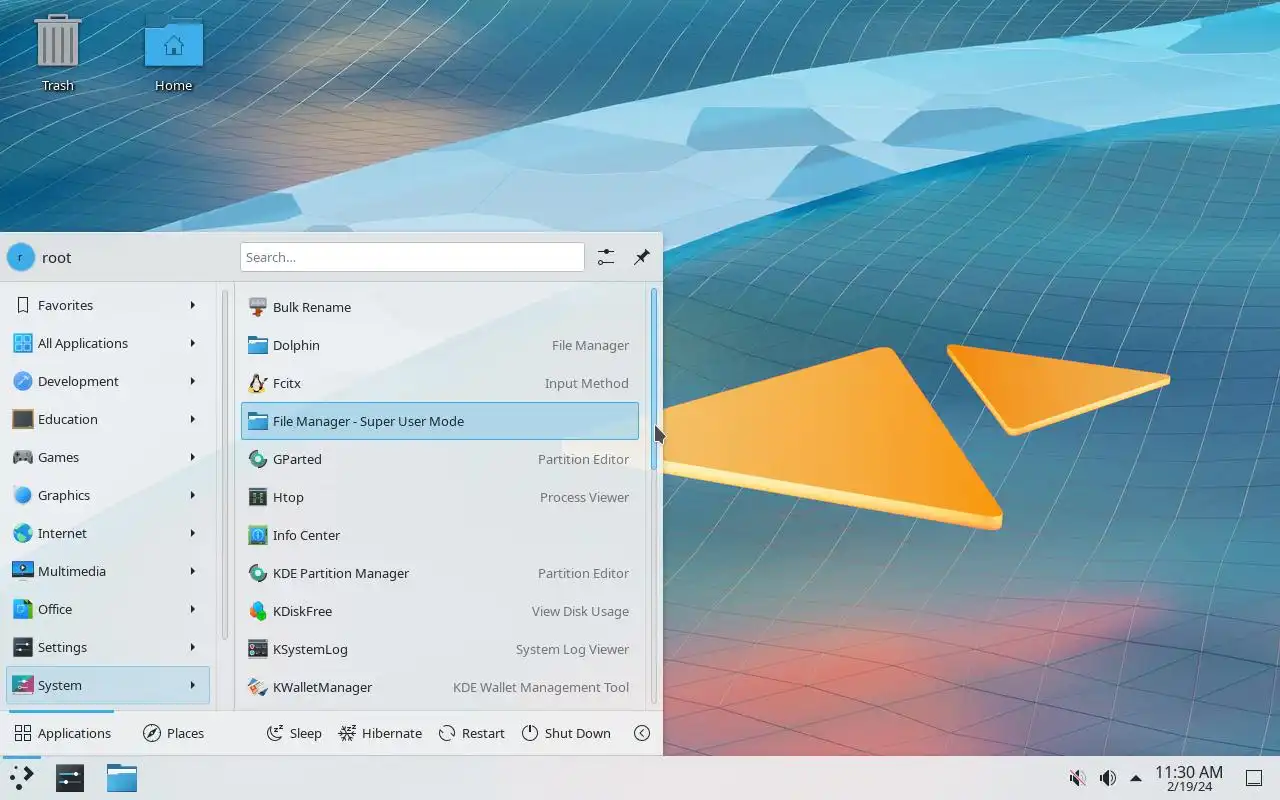Open the Office category icon
The width and height of the screenshot is (1280, 800).
[x=22, y=609]
